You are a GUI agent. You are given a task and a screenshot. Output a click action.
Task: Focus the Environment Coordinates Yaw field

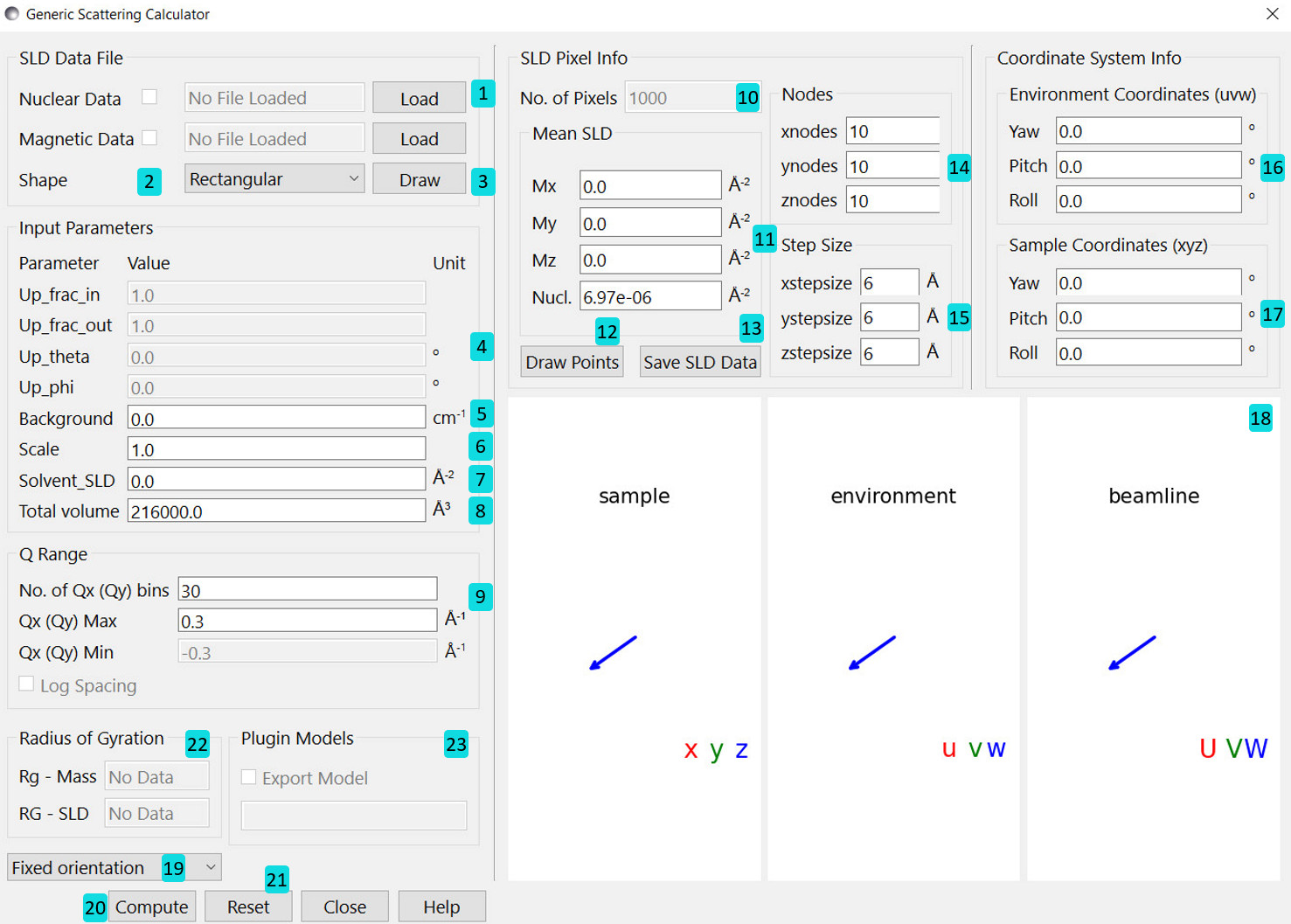[1147, 131]
